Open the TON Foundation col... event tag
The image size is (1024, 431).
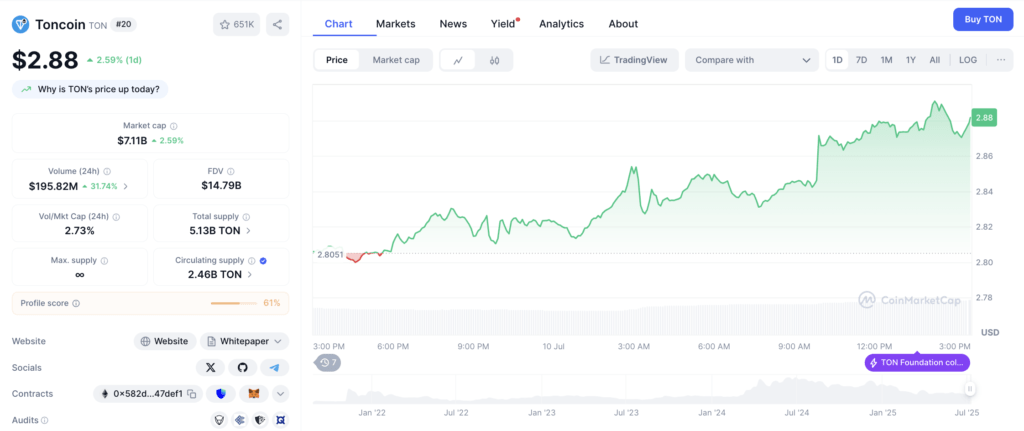(918, 362)
